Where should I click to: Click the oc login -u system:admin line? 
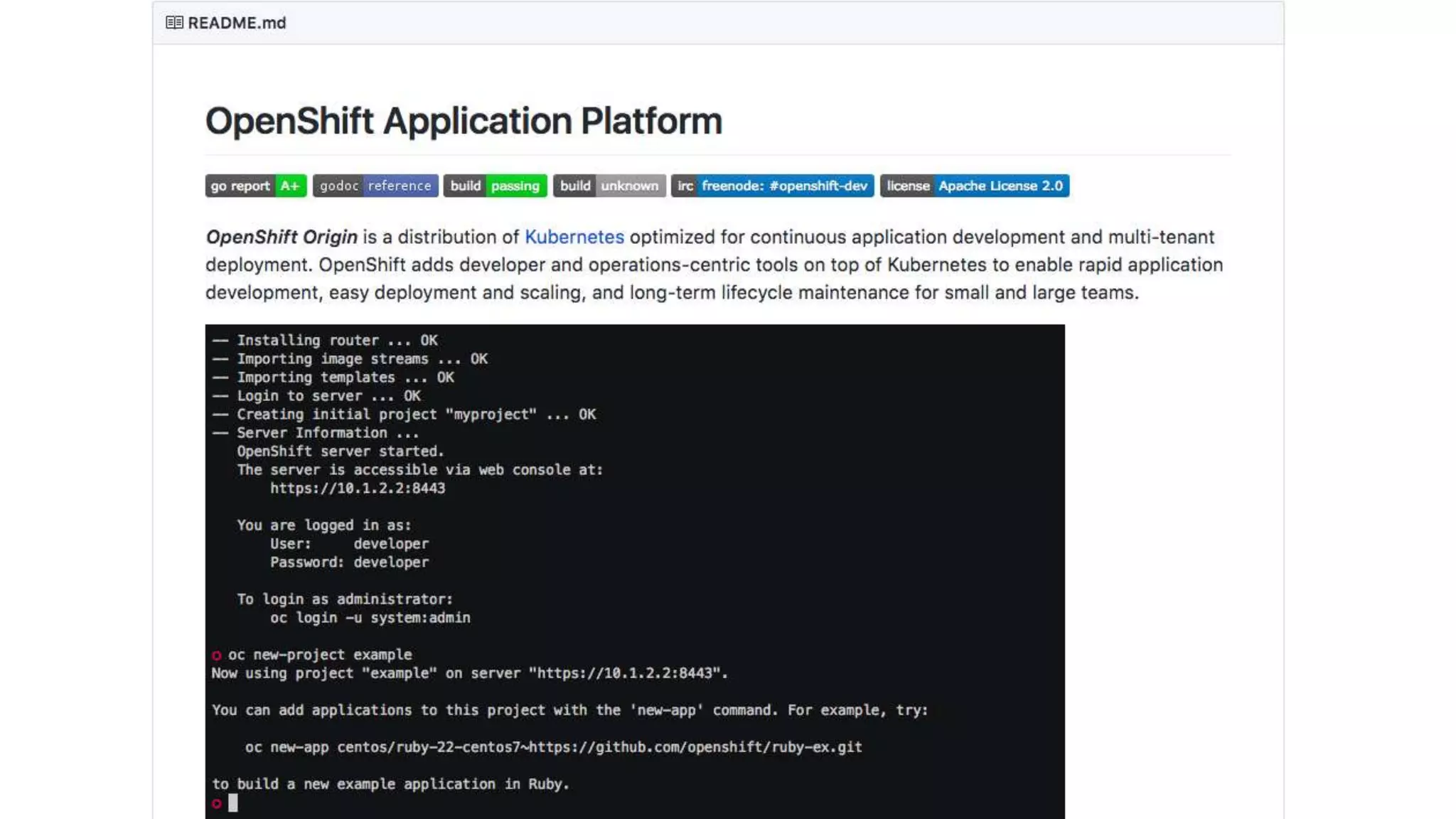[x=370, y=618]
